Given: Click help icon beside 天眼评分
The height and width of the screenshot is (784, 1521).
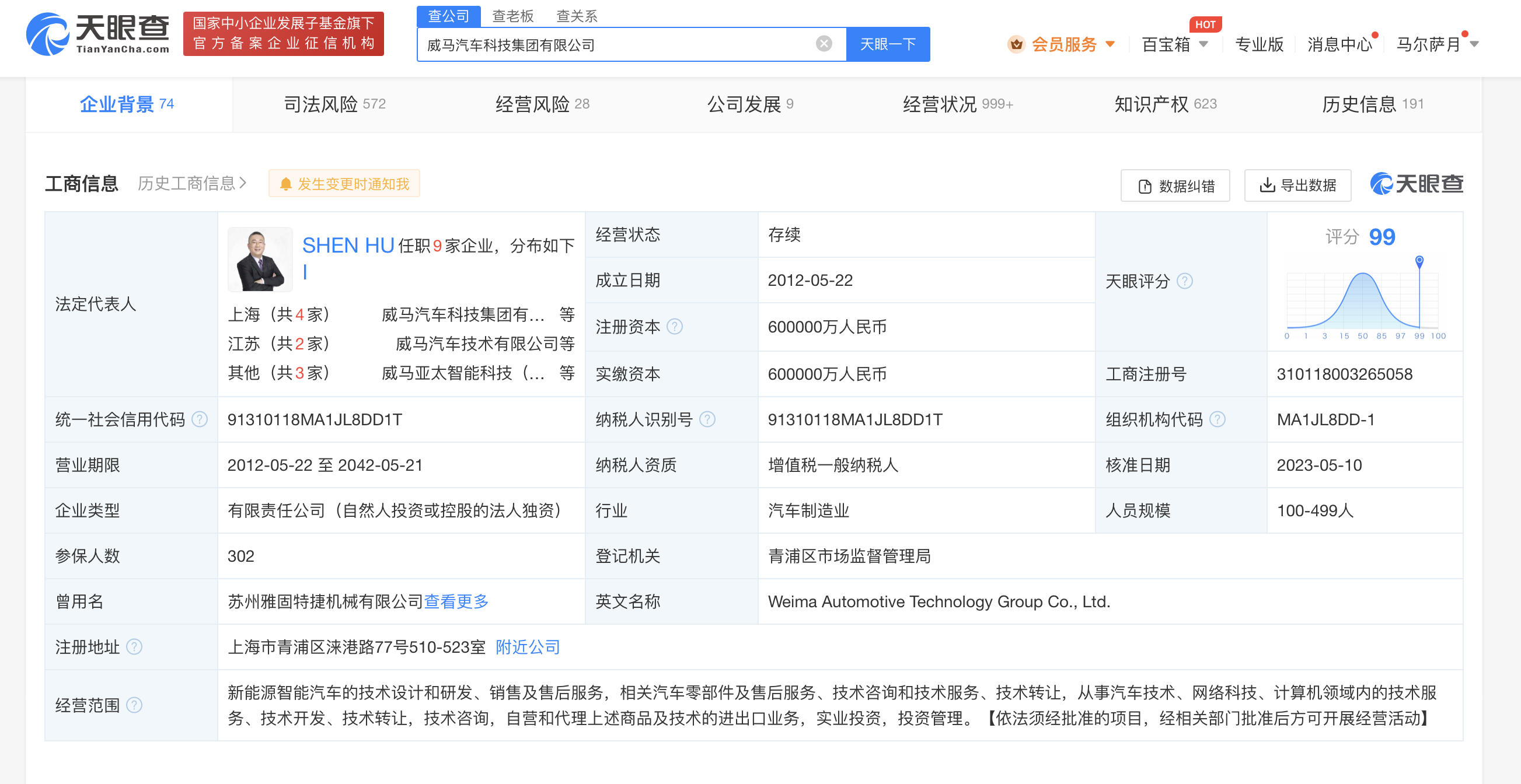Looking at the screenshot, I should coord(1184,281).
